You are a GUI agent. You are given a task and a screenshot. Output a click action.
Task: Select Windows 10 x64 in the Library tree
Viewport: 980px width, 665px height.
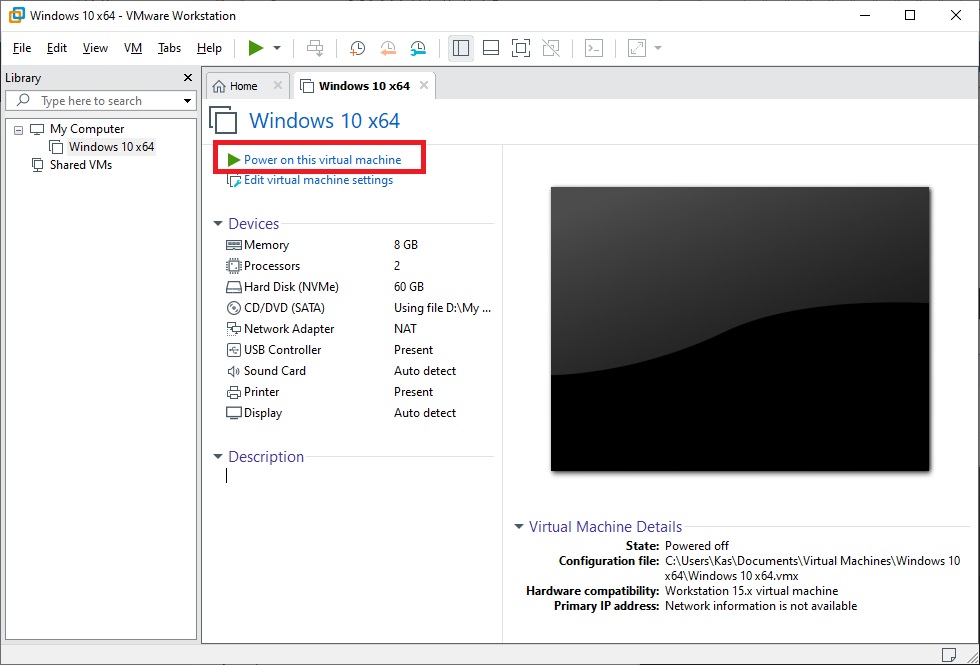111,147
